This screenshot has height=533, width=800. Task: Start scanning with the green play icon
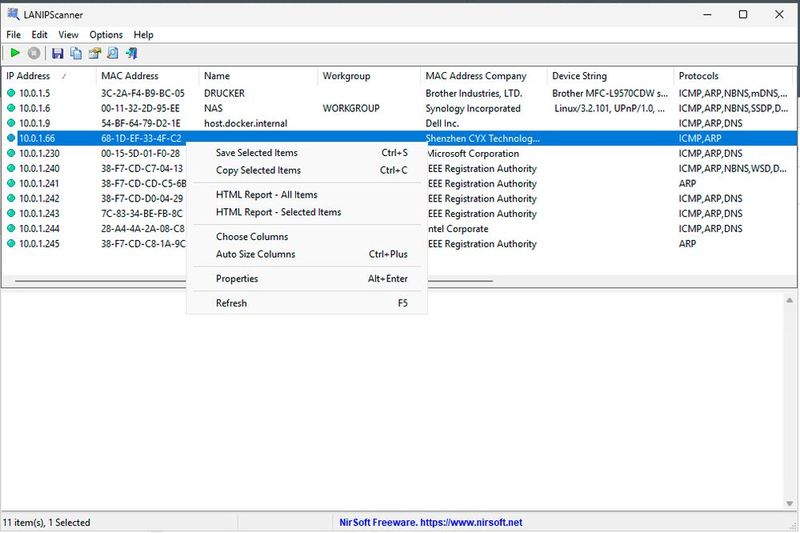15,53
